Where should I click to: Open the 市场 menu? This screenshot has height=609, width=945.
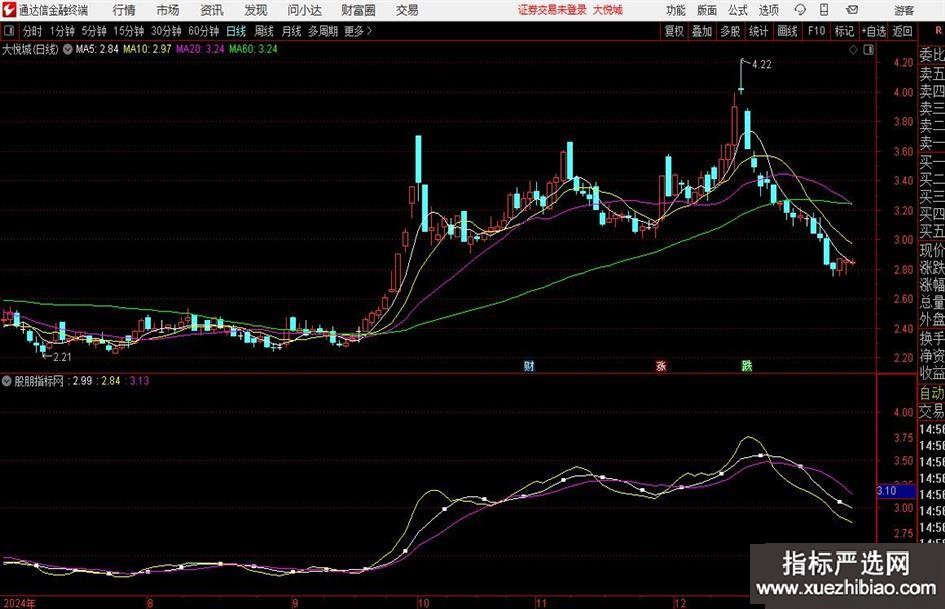point(168,10)
